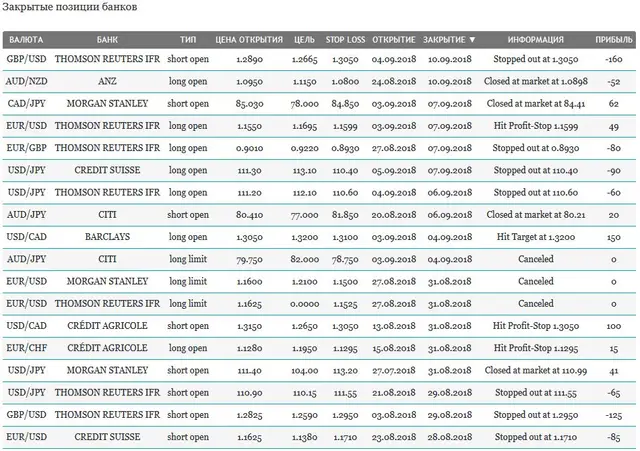Click the target price 104.00 cell
Image resolution: width=640 pixels, height=451 pixels.
304,371
